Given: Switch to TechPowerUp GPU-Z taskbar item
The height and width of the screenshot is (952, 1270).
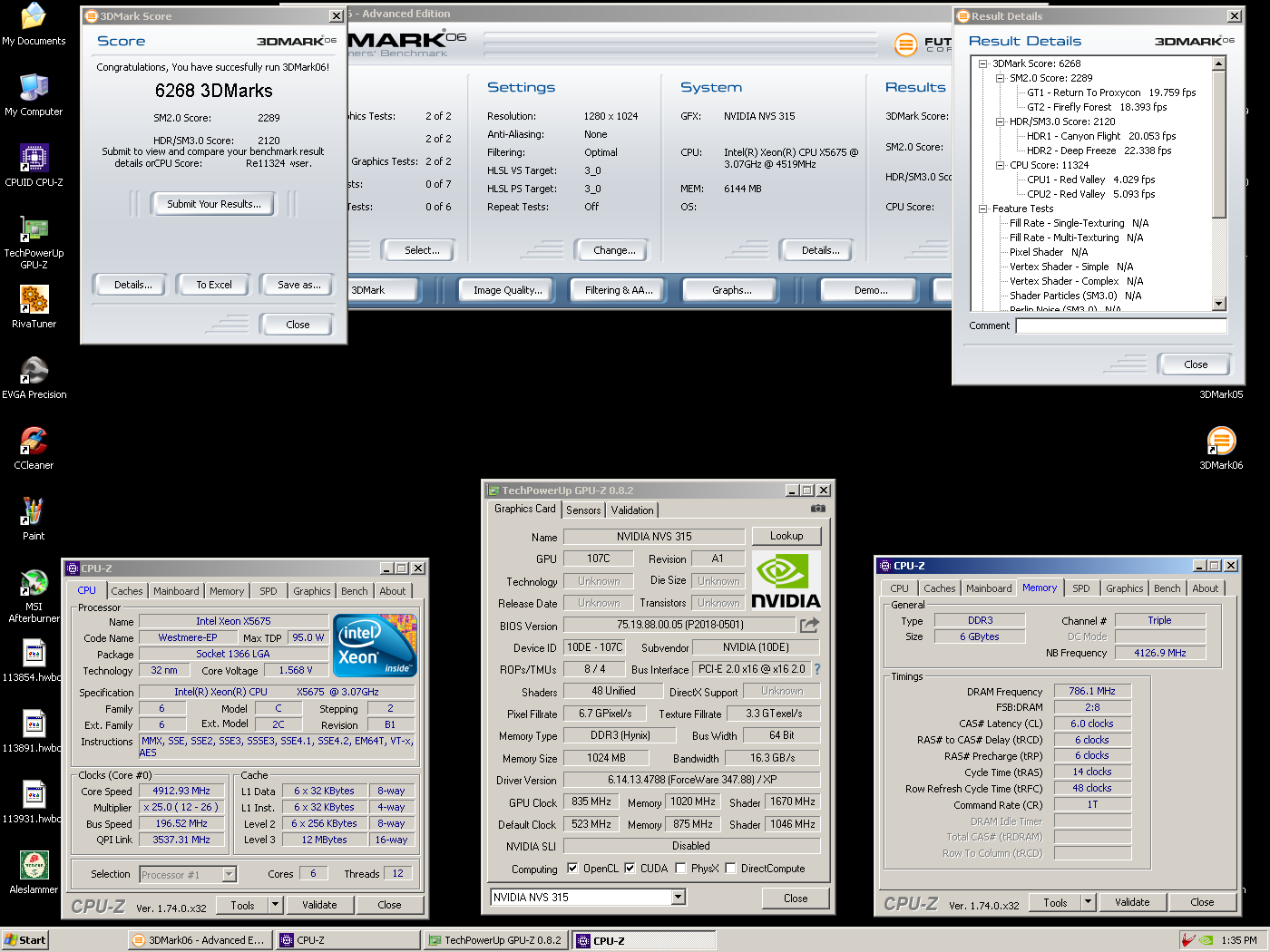Looking at the screenshot, I should coord(496,940).
